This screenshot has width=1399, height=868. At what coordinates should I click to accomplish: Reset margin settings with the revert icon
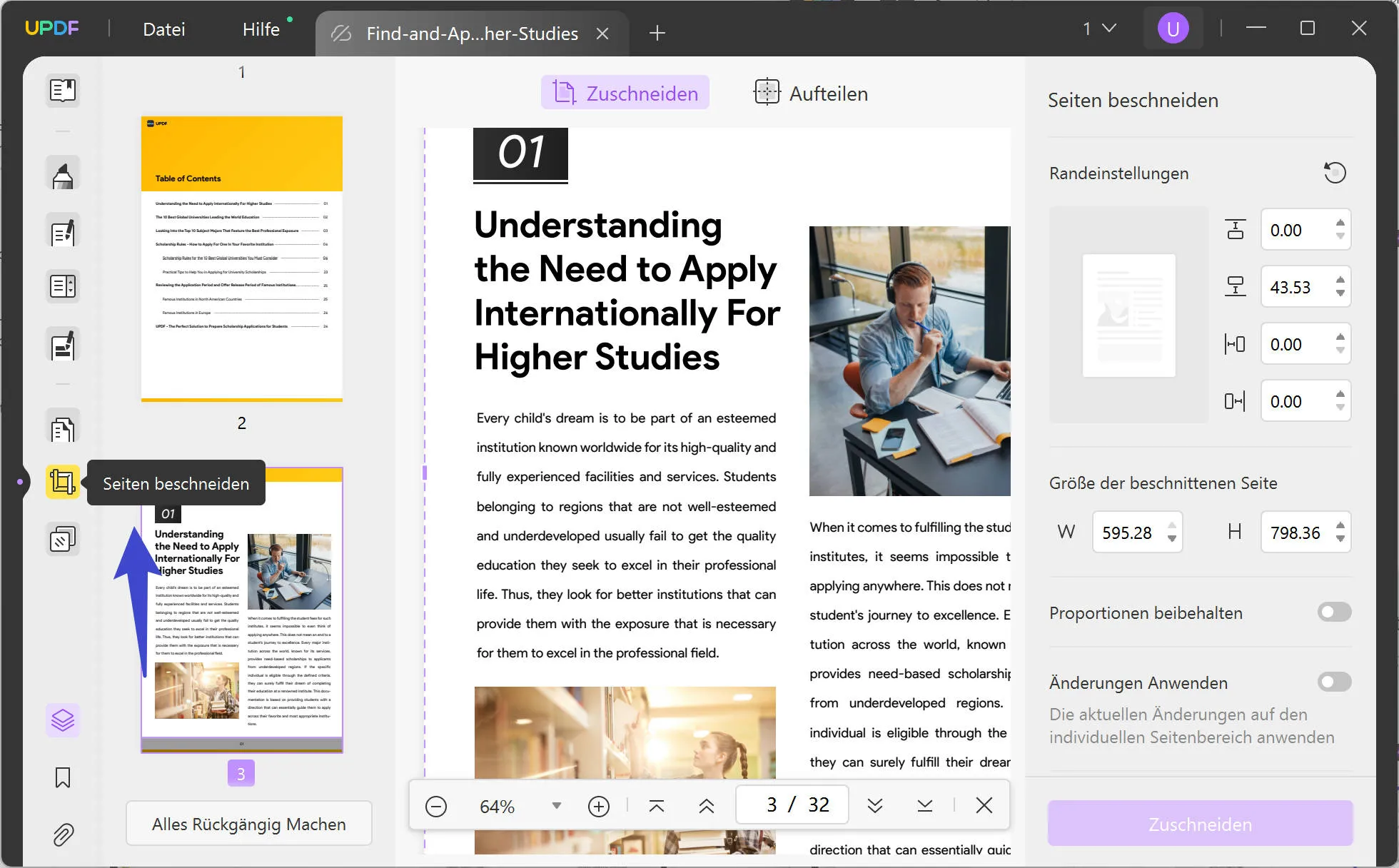click(x=1335, y=173)
